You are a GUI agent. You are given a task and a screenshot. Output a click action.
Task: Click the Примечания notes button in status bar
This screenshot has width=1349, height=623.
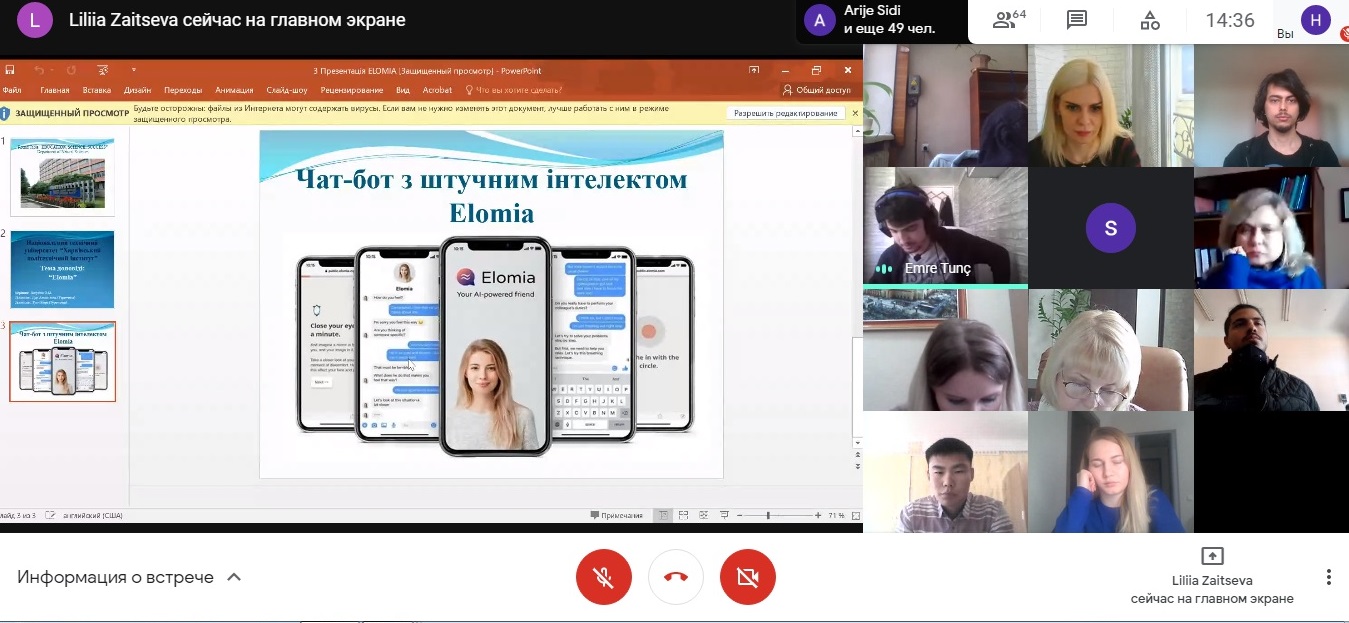coord(617,515)
